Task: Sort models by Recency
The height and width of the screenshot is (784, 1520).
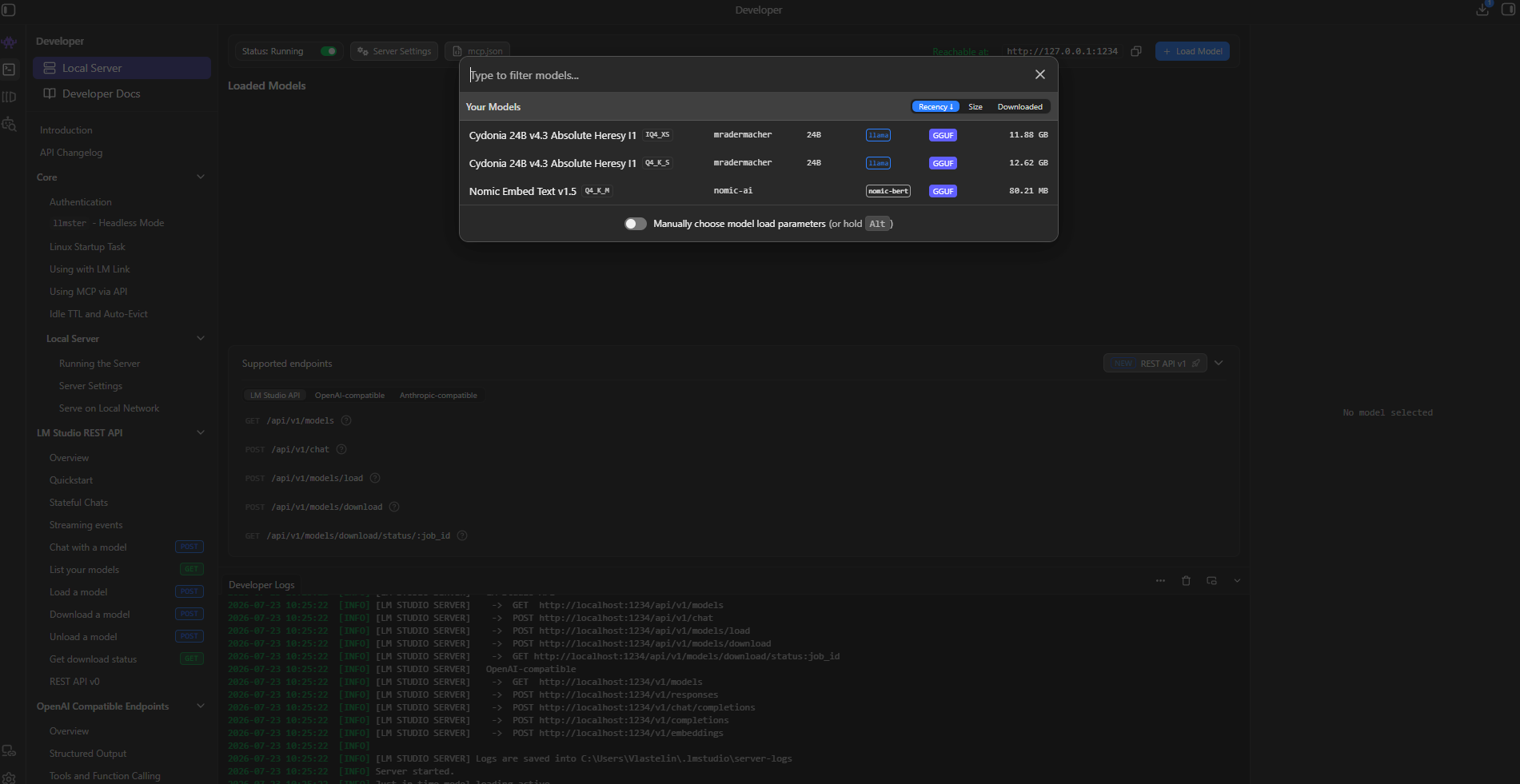Action: coord(936,106)
